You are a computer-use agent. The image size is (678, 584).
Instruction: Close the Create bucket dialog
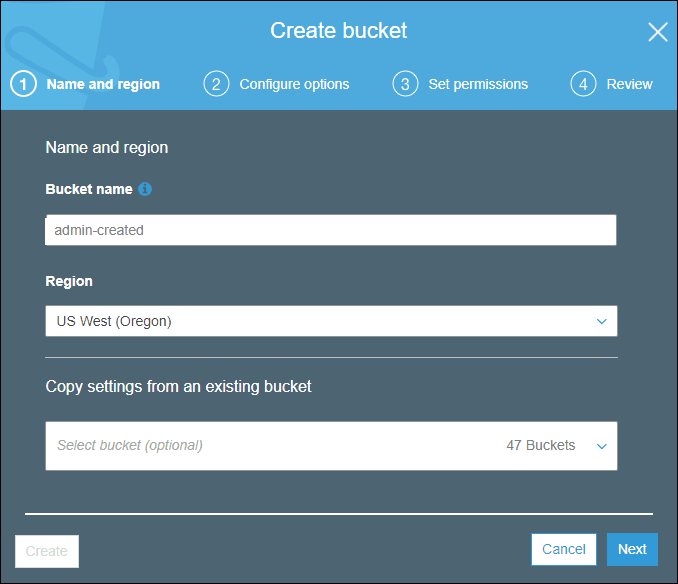[x=657, y=32]
